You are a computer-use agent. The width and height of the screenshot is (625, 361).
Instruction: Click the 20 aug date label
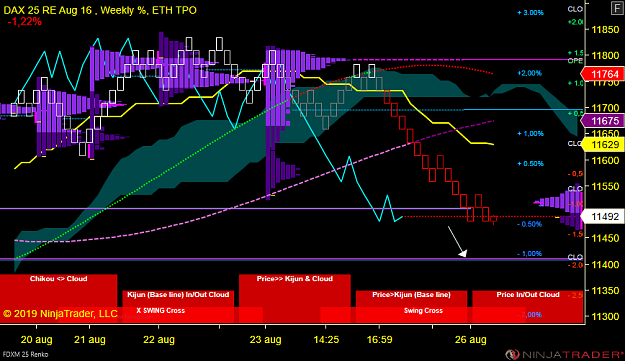tap(36, 340)
